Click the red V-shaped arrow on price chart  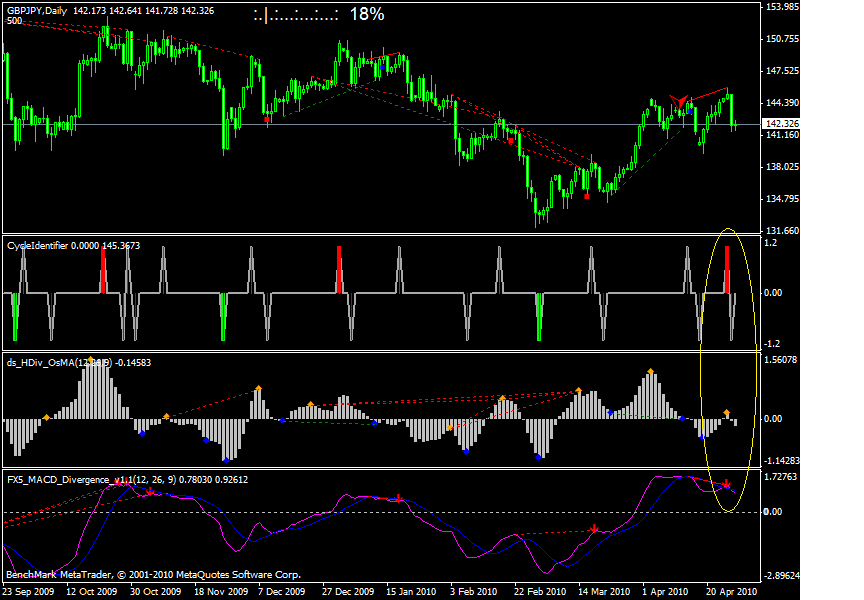679,101
